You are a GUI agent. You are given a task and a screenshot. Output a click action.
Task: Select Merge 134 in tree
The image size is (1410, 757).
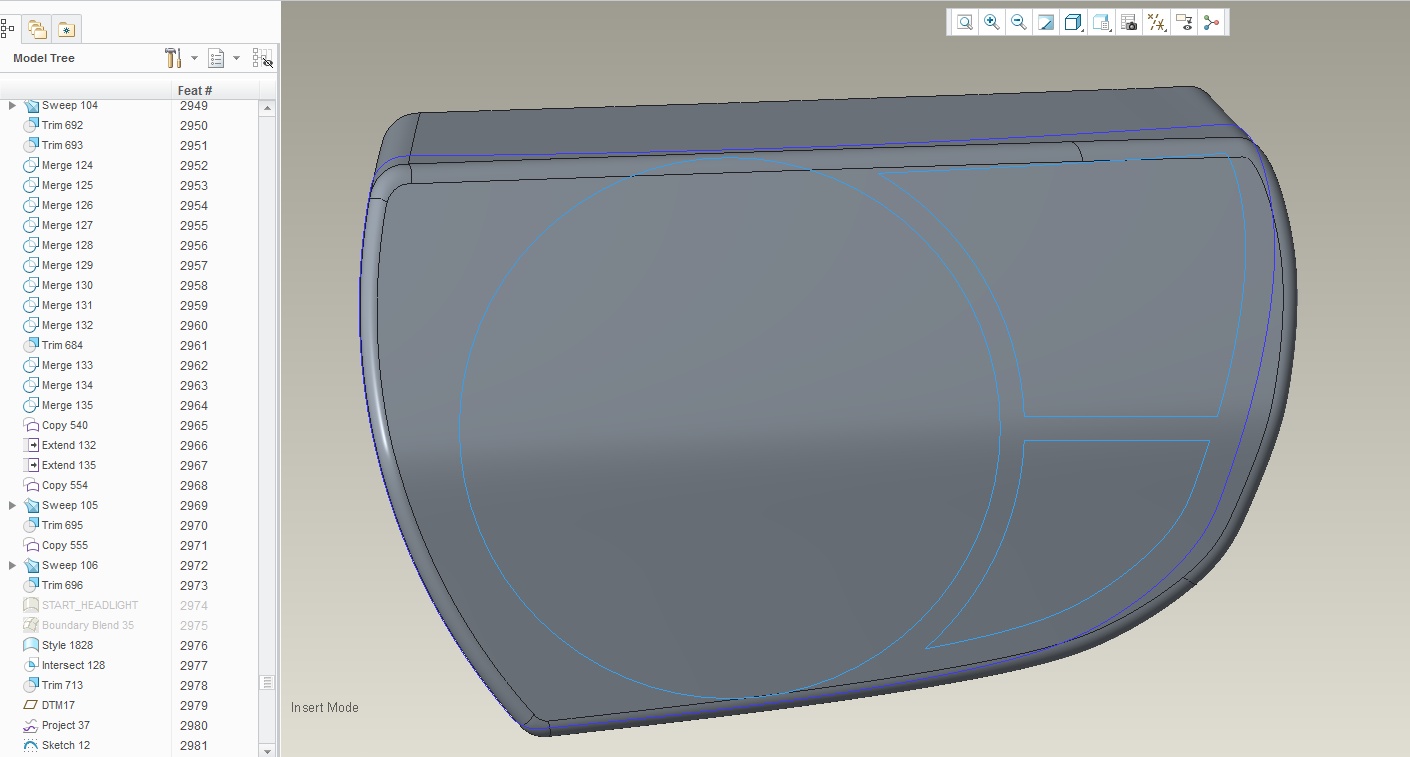[x=67, y=385]
